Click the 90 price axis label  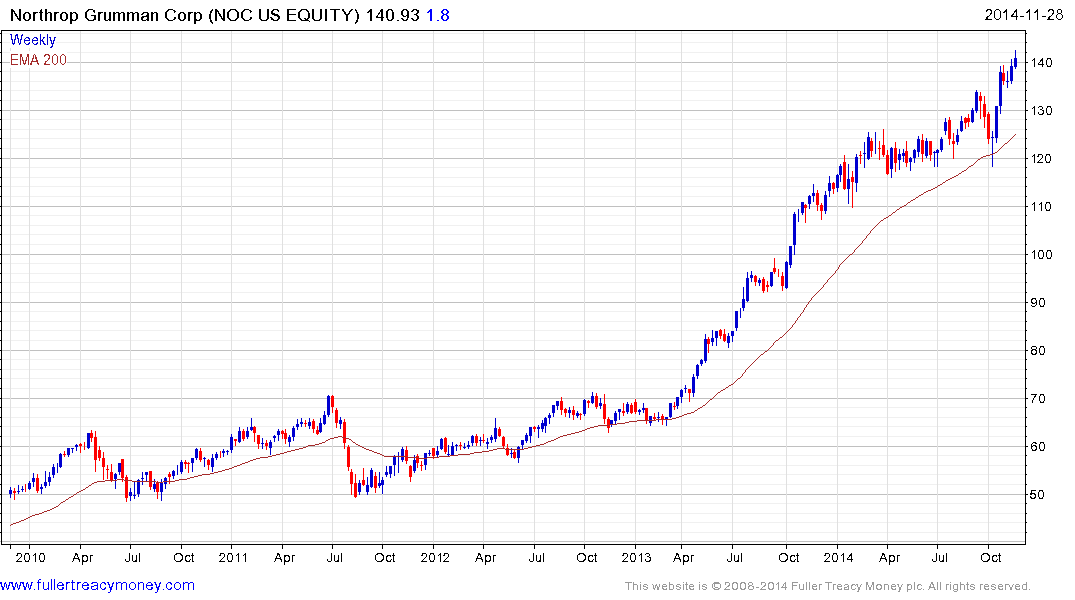pos(1037,302)
